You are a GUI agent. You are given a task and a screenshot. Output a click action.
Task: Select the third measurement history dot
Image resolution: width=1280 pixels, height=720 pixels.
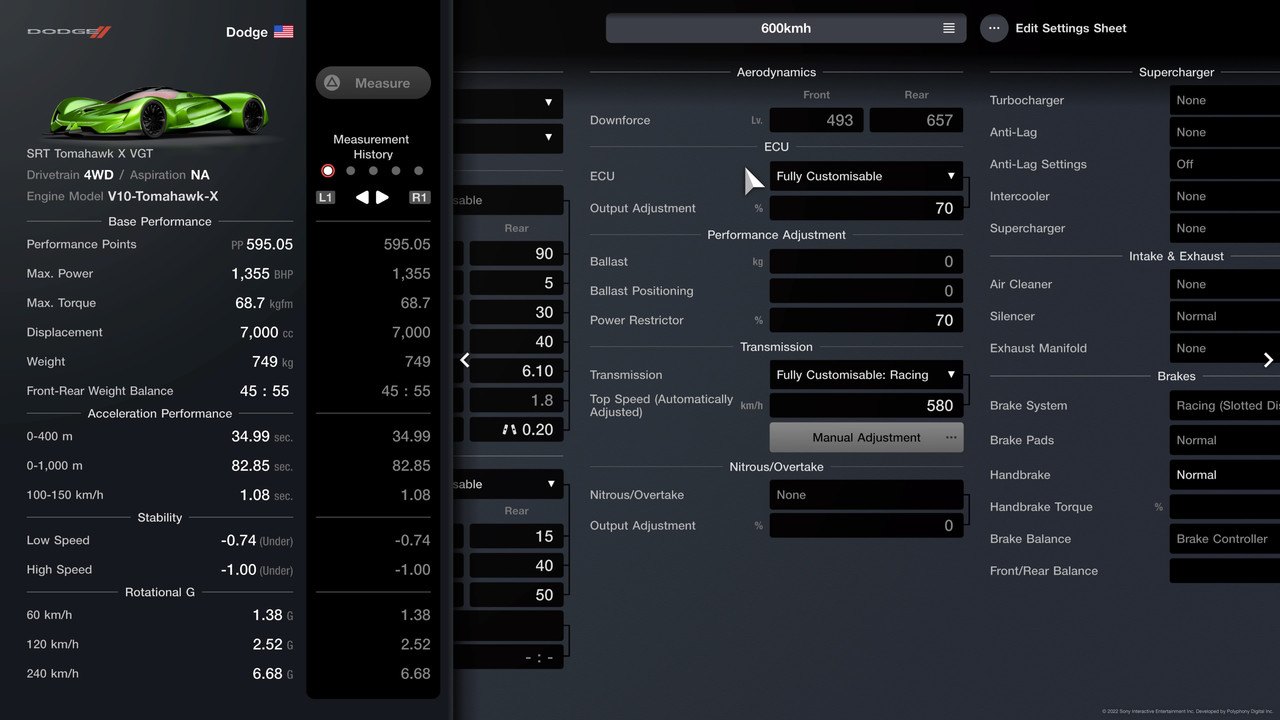point(373,171)
